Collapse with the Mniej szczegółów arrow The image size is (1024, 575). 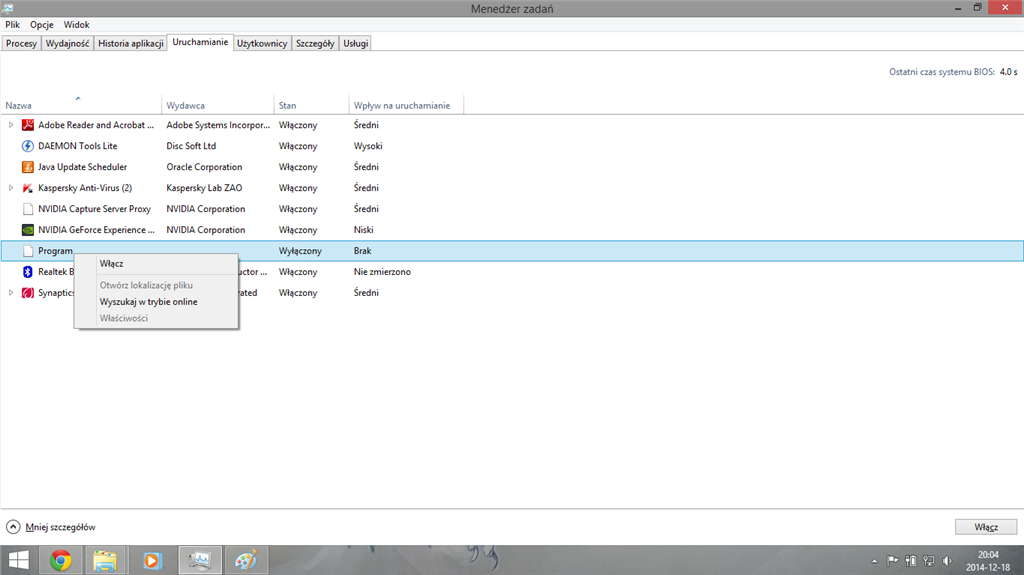pyautogui.click(x=13, y=527)
